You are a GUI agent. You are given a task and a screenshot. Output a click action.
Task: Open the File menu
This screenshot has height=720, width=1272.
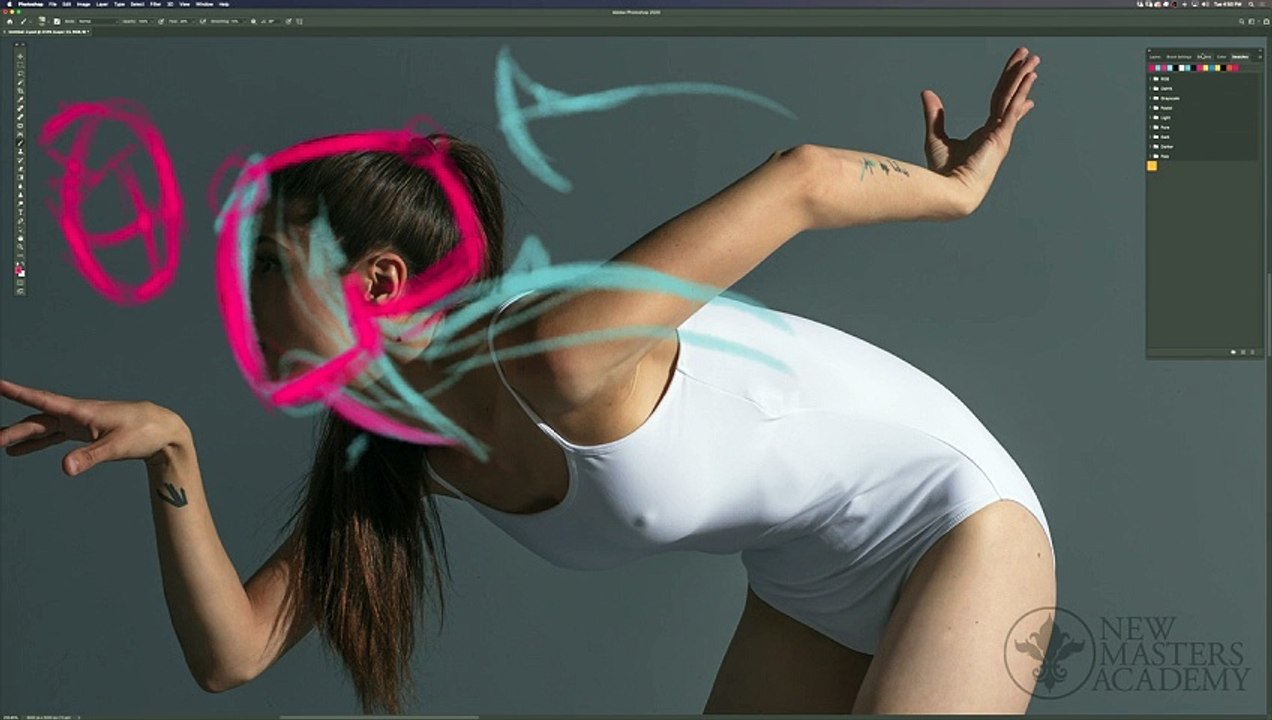pos(52,4)
